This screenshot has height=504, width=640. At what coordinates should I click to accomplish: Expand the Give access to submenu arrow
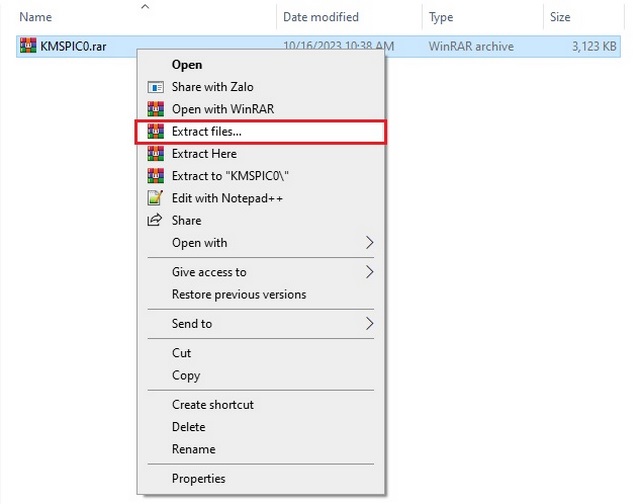(x=369, y=272)
